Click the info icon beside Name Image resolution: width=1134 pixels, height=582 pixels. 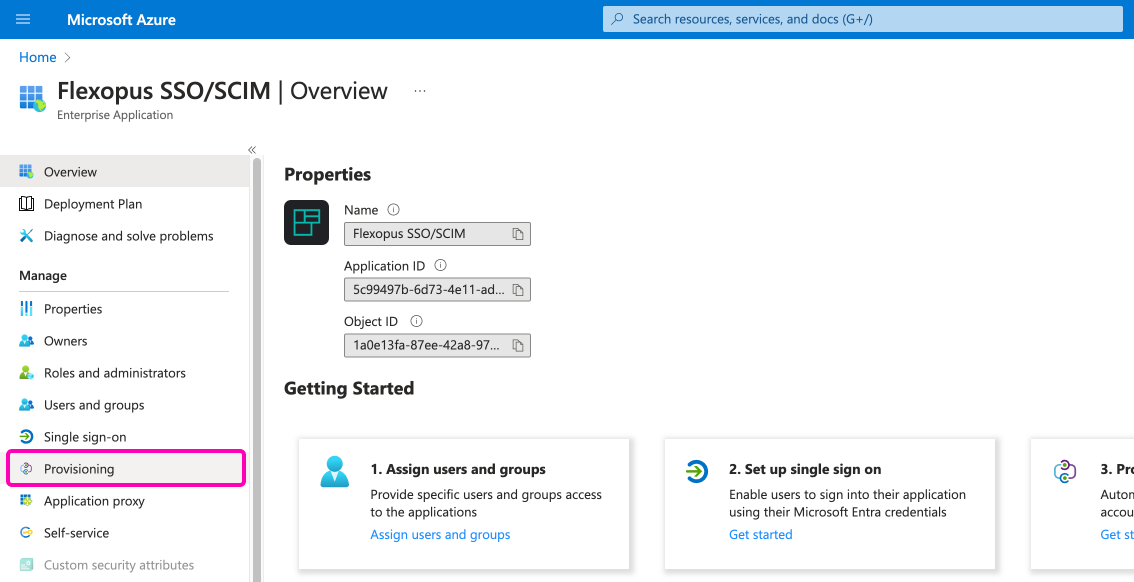tap(393, 210)
